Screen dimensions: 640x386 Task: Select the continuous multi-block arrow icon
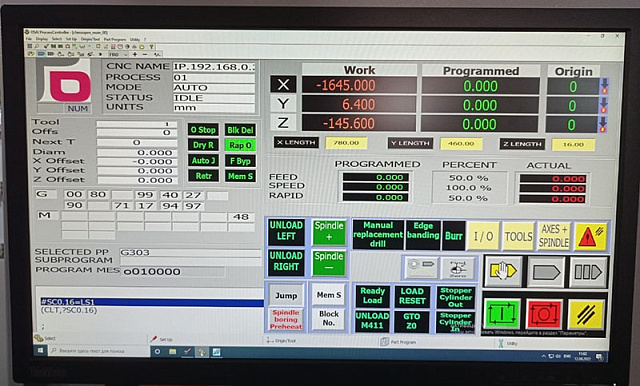588,272
